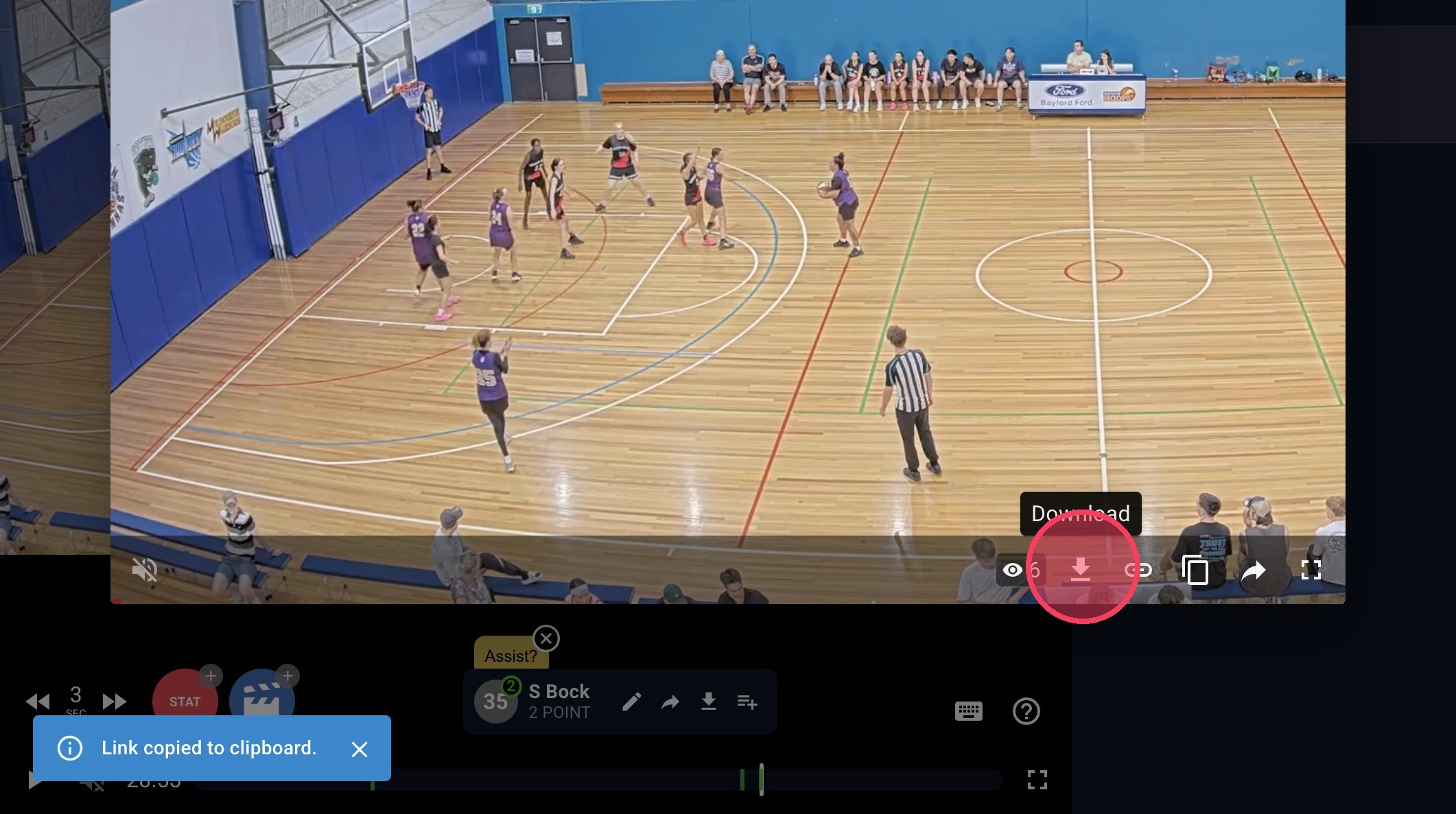Open the keyboard shortcuts icon
The width and height of the screenshot is (1456, 814).
click(x=968, y=711)
